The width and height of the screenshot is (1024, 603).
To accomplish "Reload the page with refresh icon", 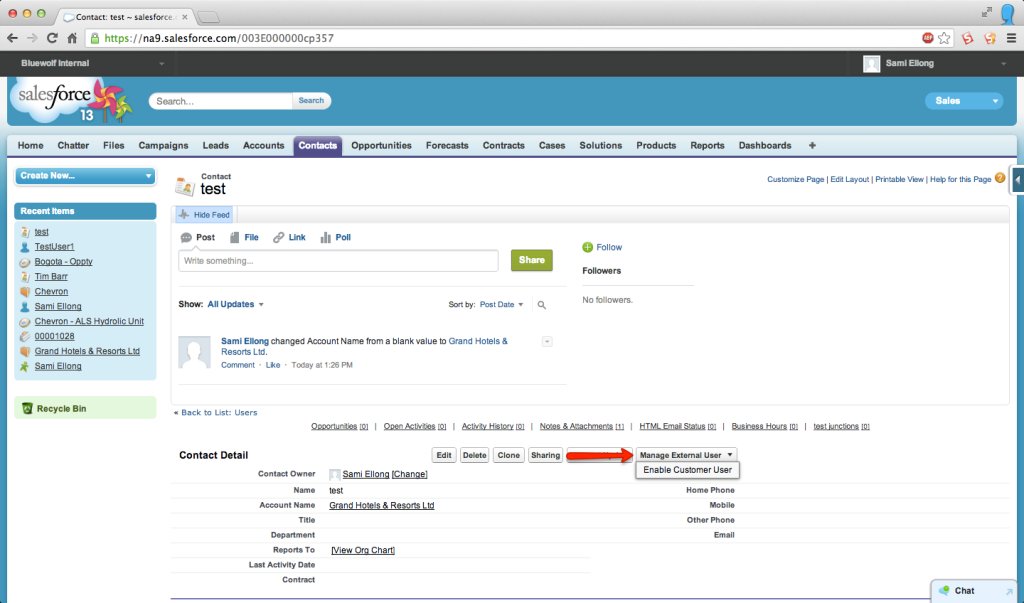I will 52,38.
